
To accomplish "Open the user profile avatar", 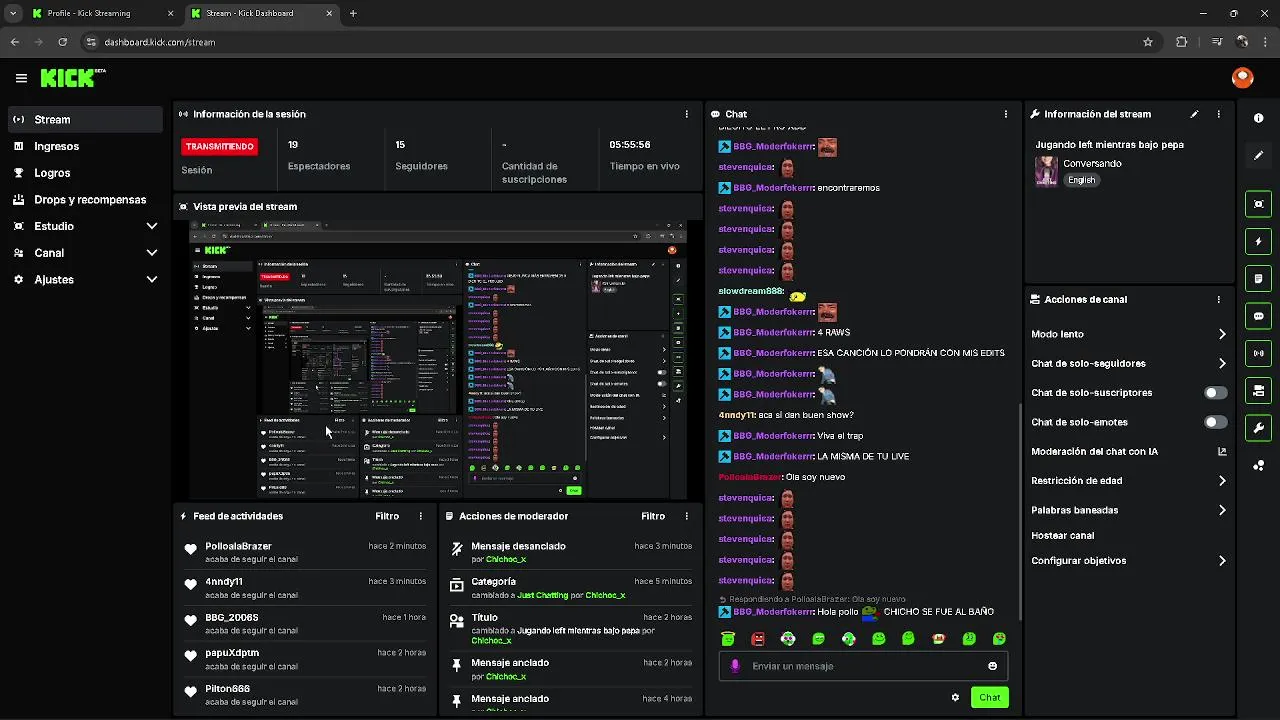I will pos(1242,77).
